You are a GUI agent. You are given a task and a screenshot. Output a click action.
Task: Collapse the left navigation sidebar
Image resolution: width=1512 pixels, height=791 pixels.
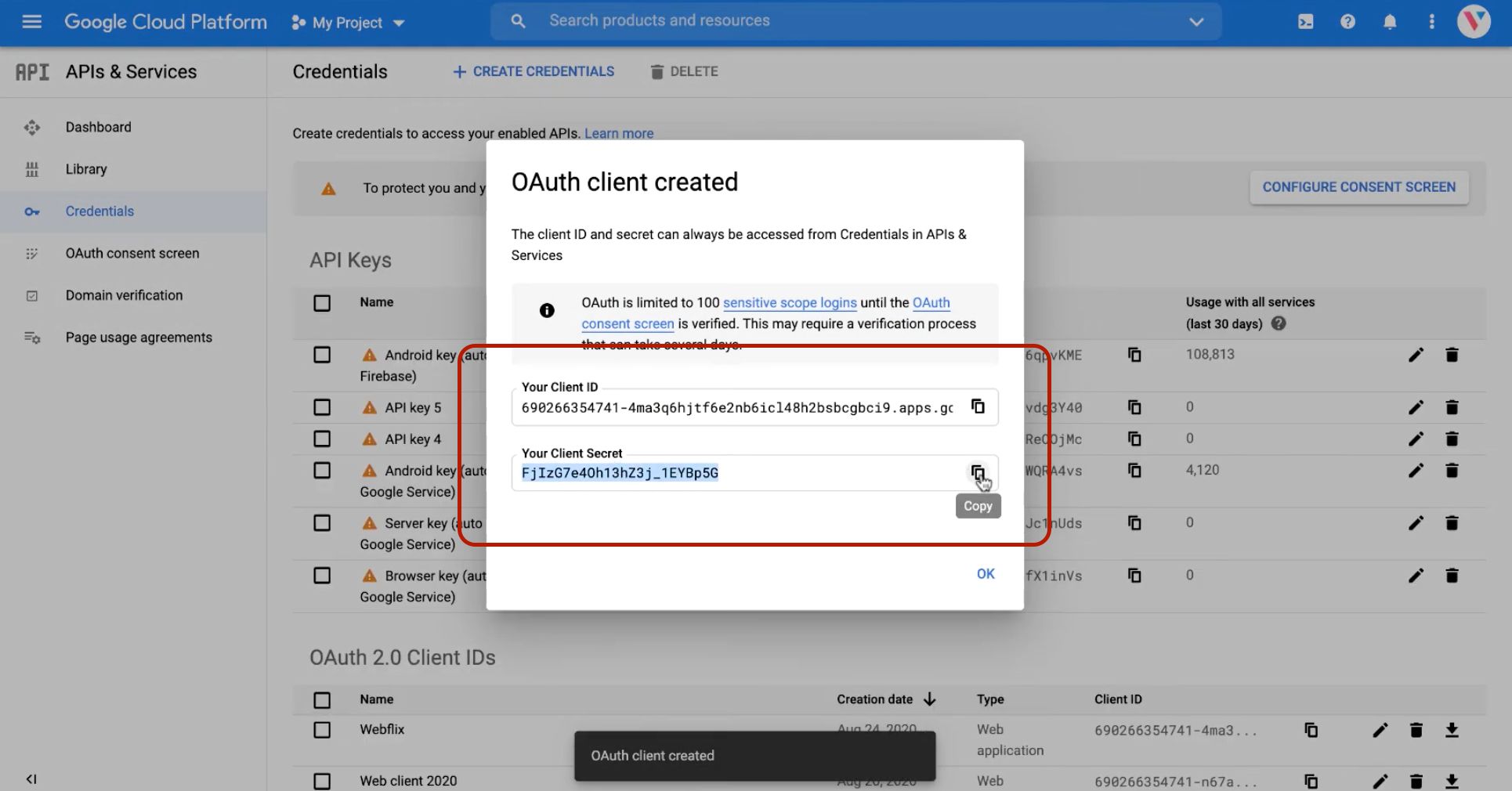(31, 778)
